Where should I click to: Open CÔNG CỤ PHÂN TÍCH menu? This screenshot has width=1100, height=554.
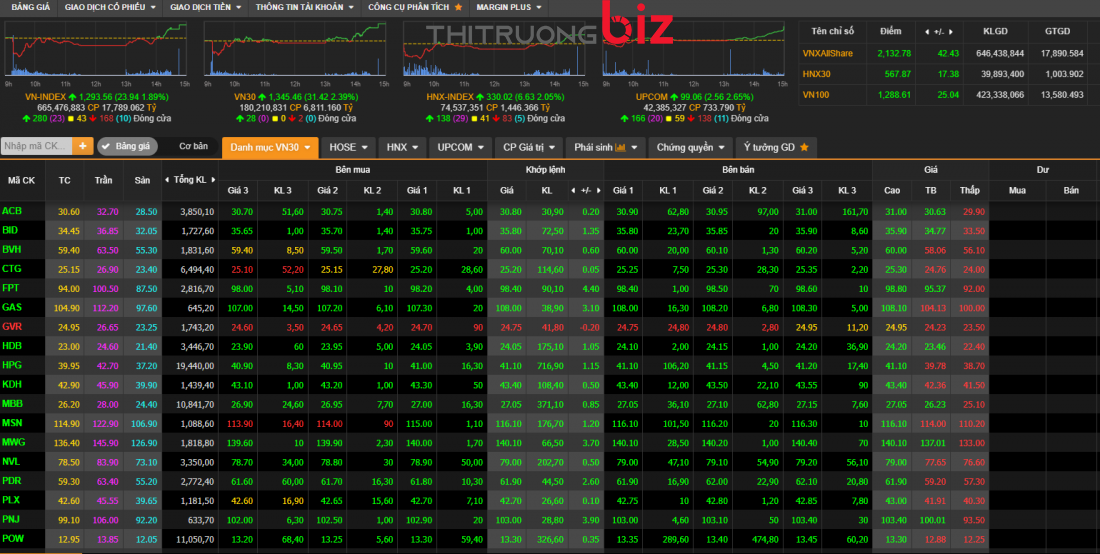point(415,7)
